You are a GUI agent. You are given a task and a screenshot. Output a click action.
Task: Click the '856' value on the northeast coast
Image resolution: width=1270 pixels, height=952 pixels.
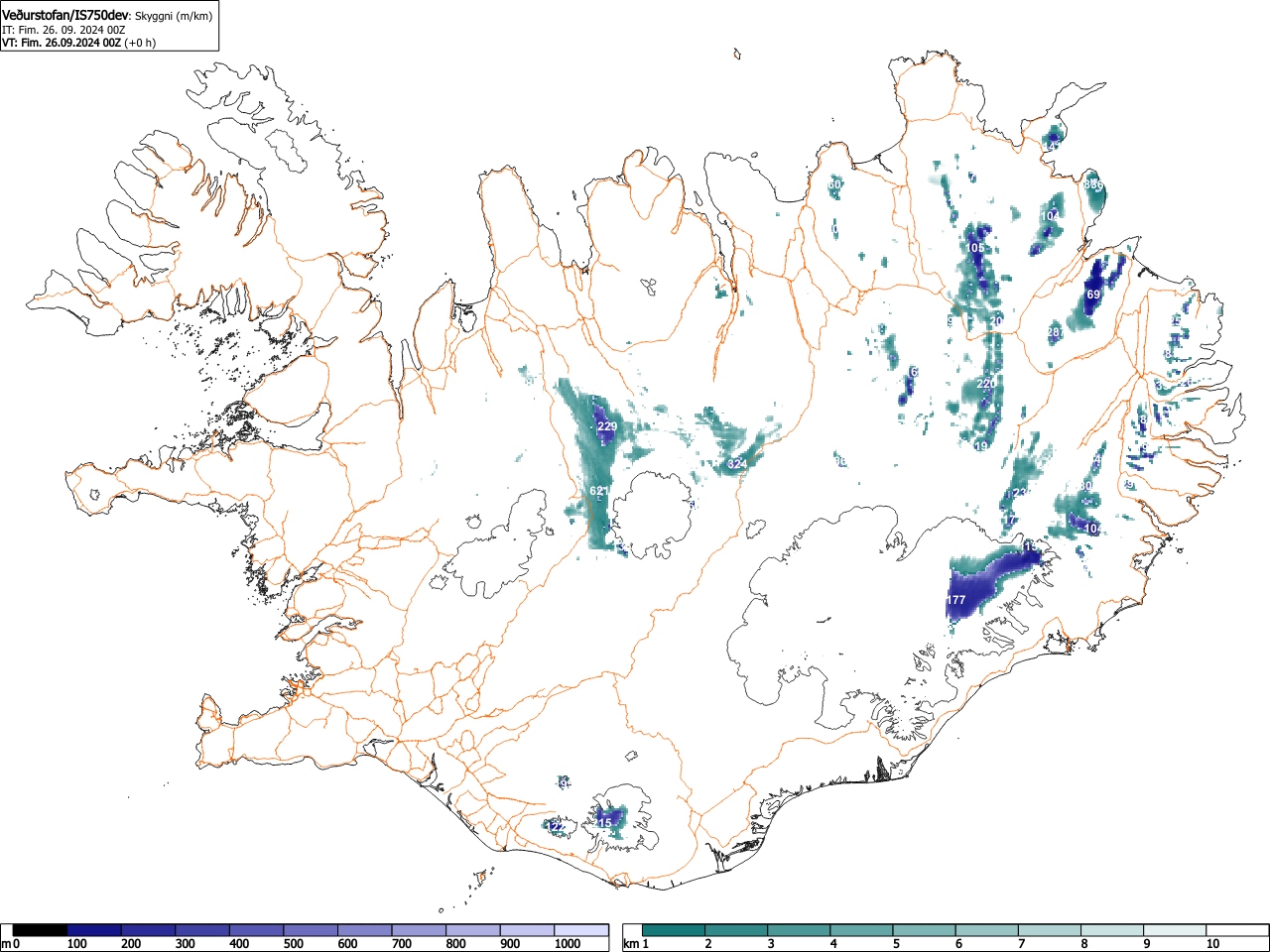coord(1093,184)
